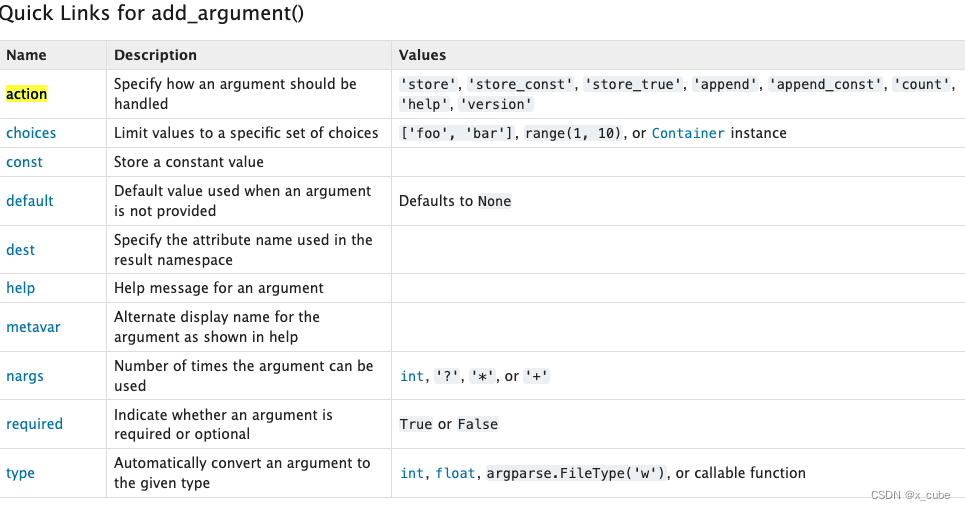Screen dimensions: 965x510
Task: Go to the default parameter link
Action: pos(30,201)
